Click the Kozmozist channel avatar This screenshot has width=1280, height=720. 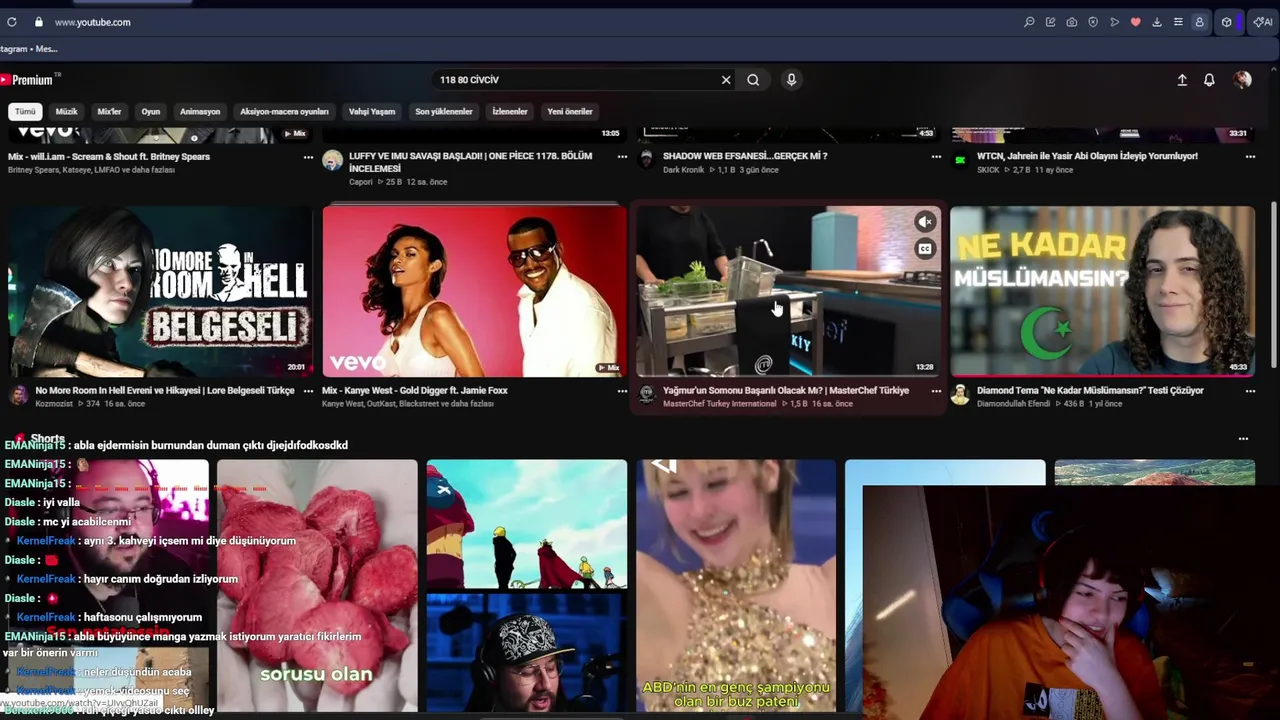[x=18, y=395]
